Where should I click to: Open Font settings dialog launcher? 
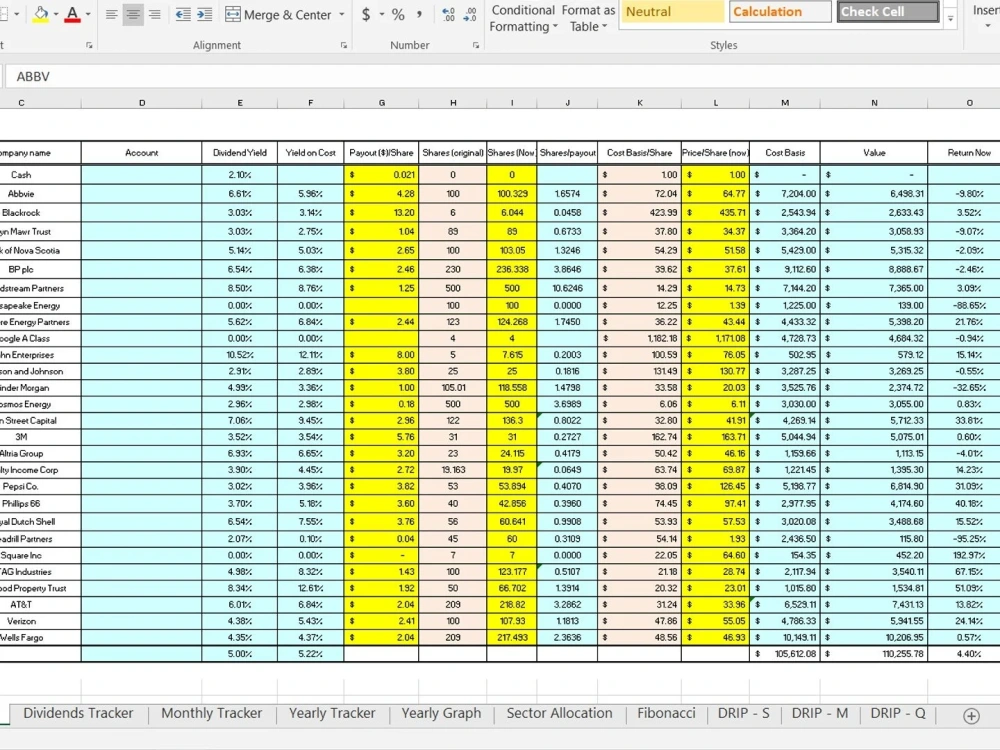click(x=89, y=45)
